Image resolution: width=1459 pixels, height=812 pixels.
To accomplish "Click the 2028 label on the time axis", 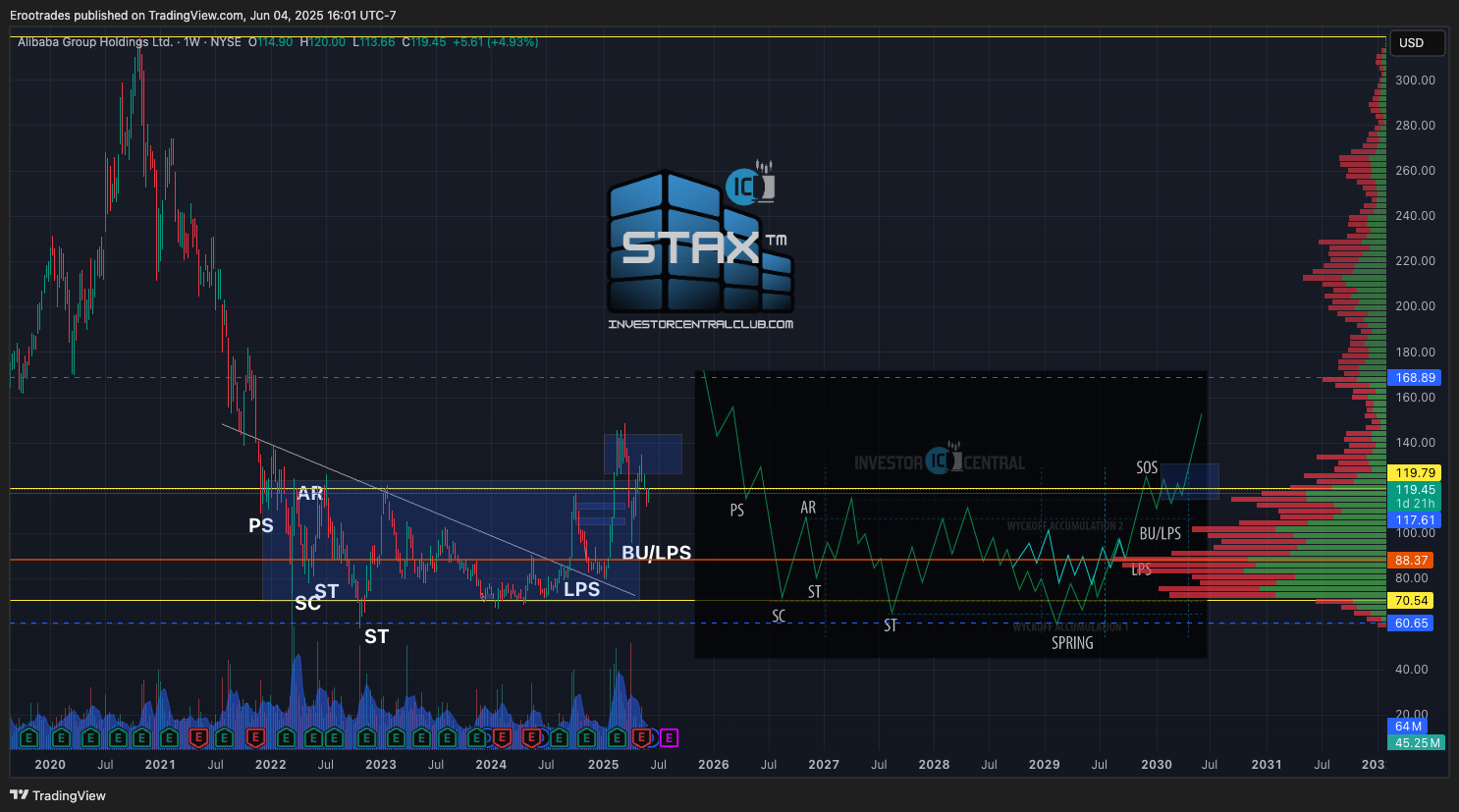I will pos(934,765).
